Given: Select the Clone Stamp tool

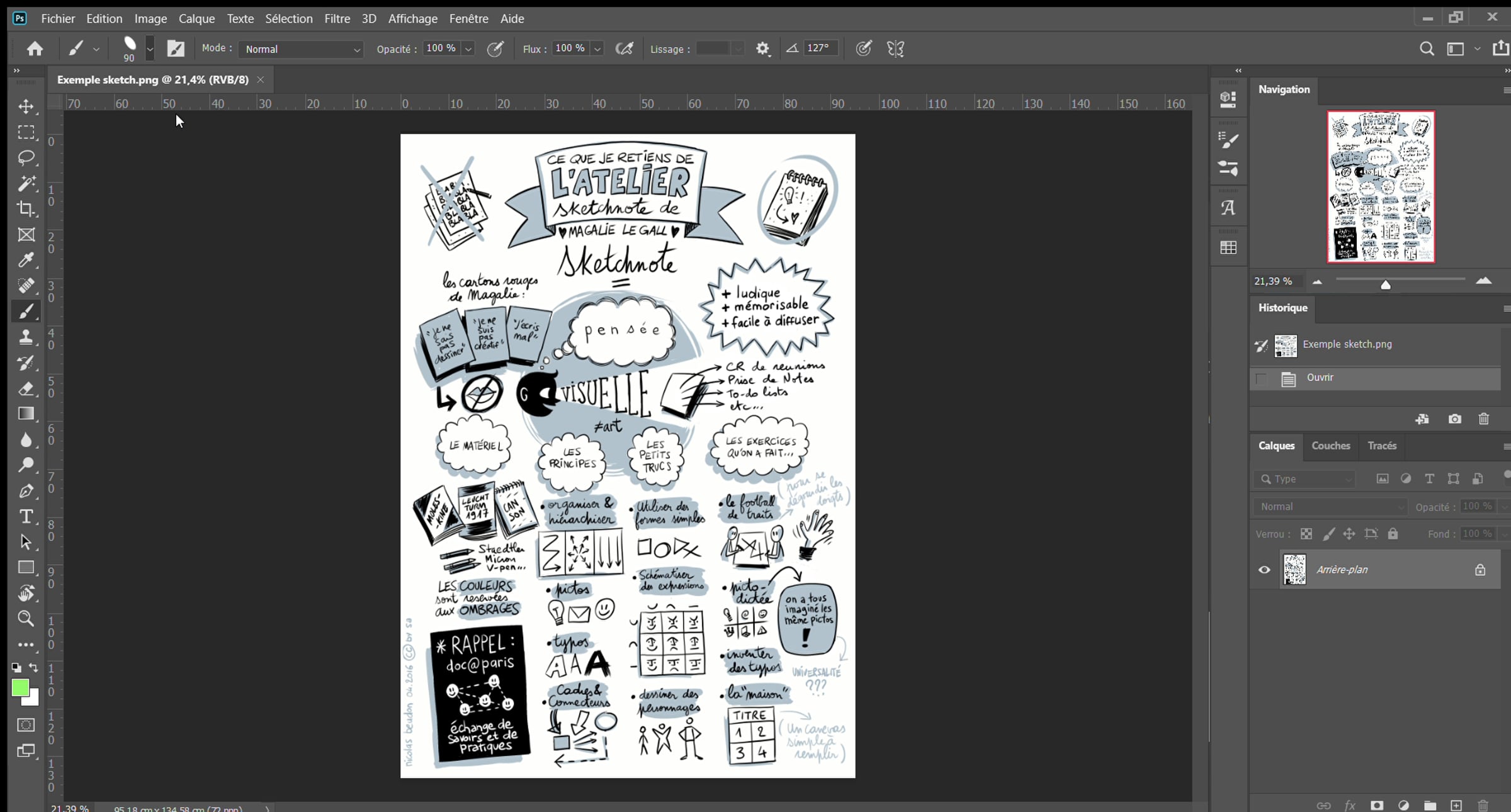Looking at the screenshot, I should pos(26,337).
